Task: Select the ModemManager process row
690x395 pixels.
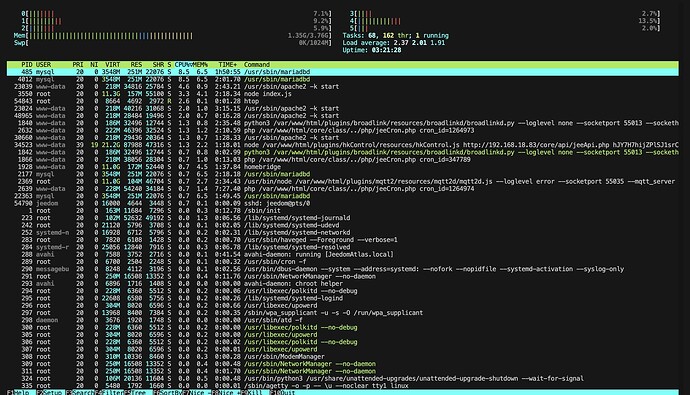Action: [342, 357]
